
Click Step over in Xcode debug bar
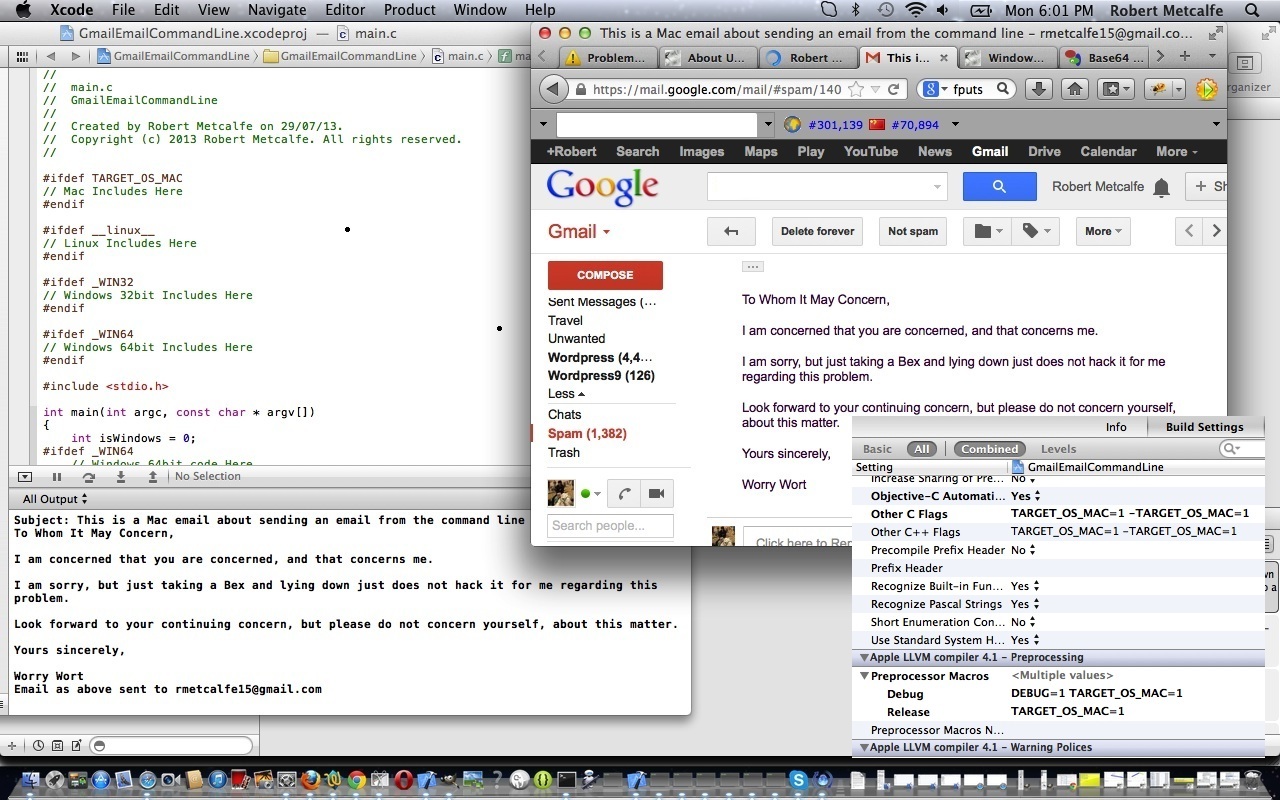pos(89,477)
